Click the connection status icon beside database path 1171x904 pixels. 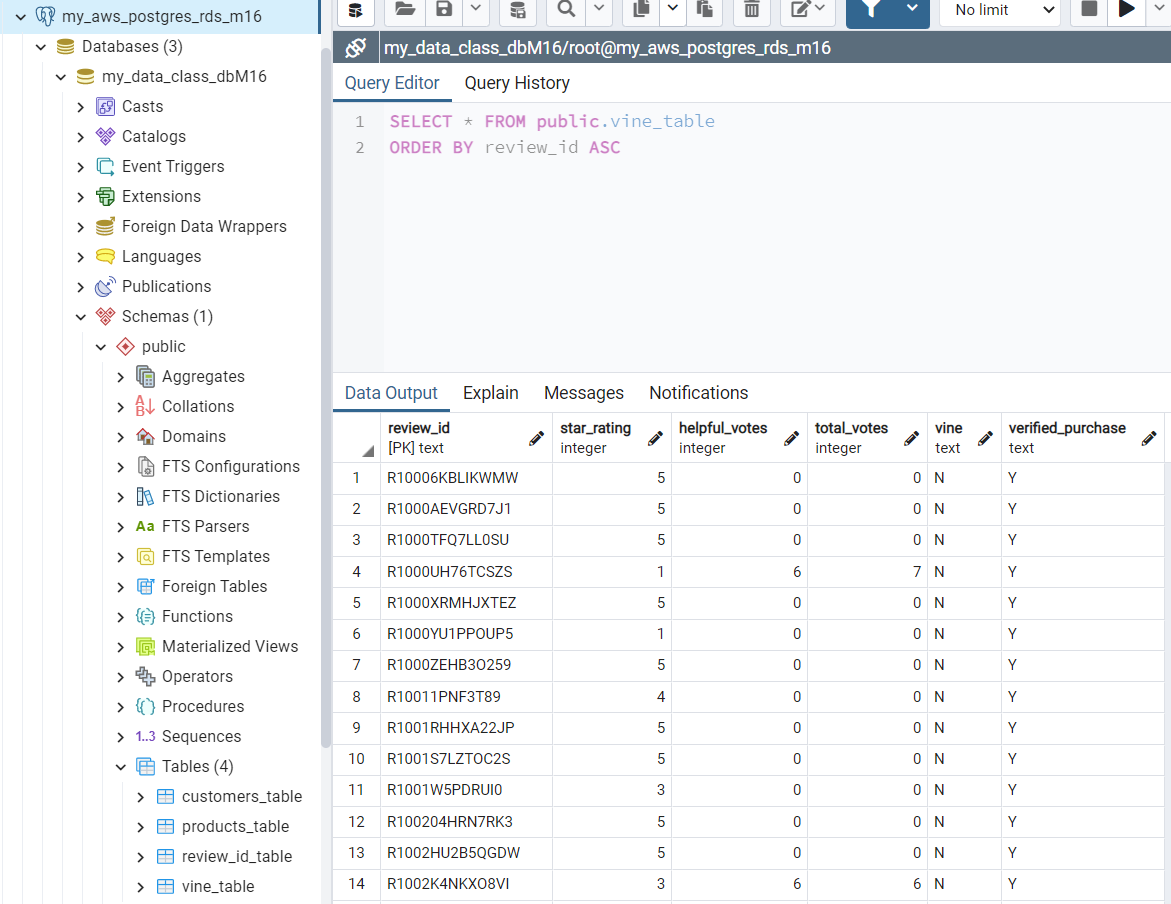[x=355, y=48]
